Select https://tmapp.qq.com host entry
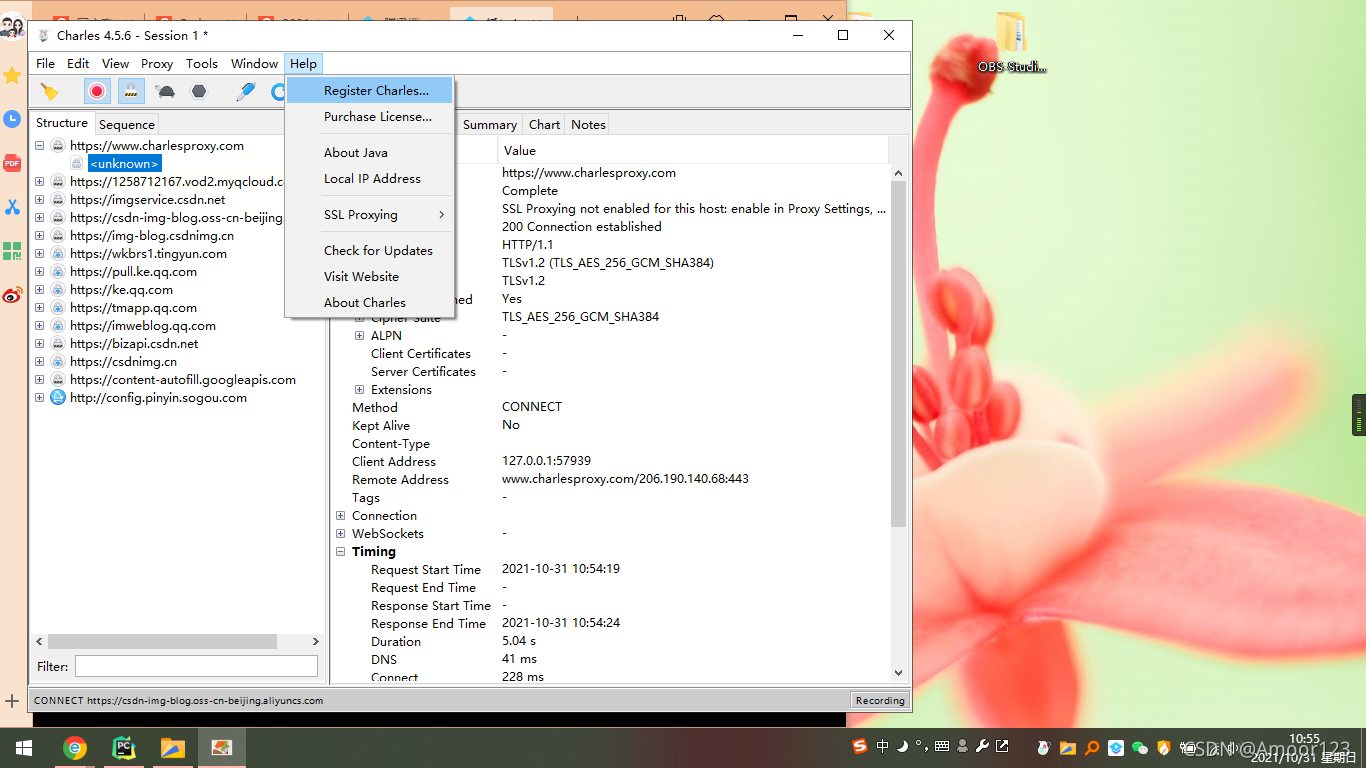The height and width of the screenshot is (768, 1366). coord(133,307)
